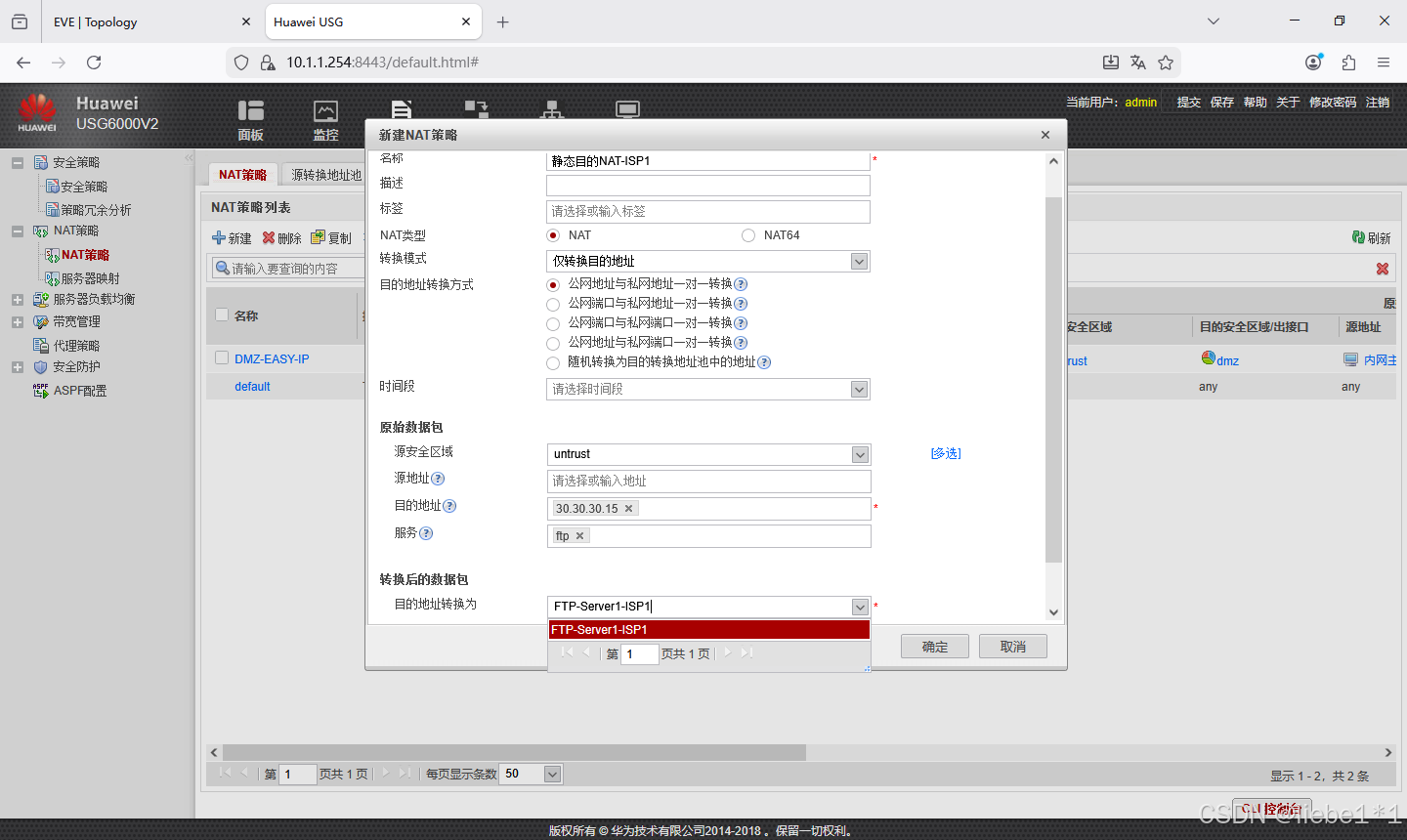Click the 刷新 refresh icon
The height and width of the screenshot is (840, 1407).
tap(1371, 237)
